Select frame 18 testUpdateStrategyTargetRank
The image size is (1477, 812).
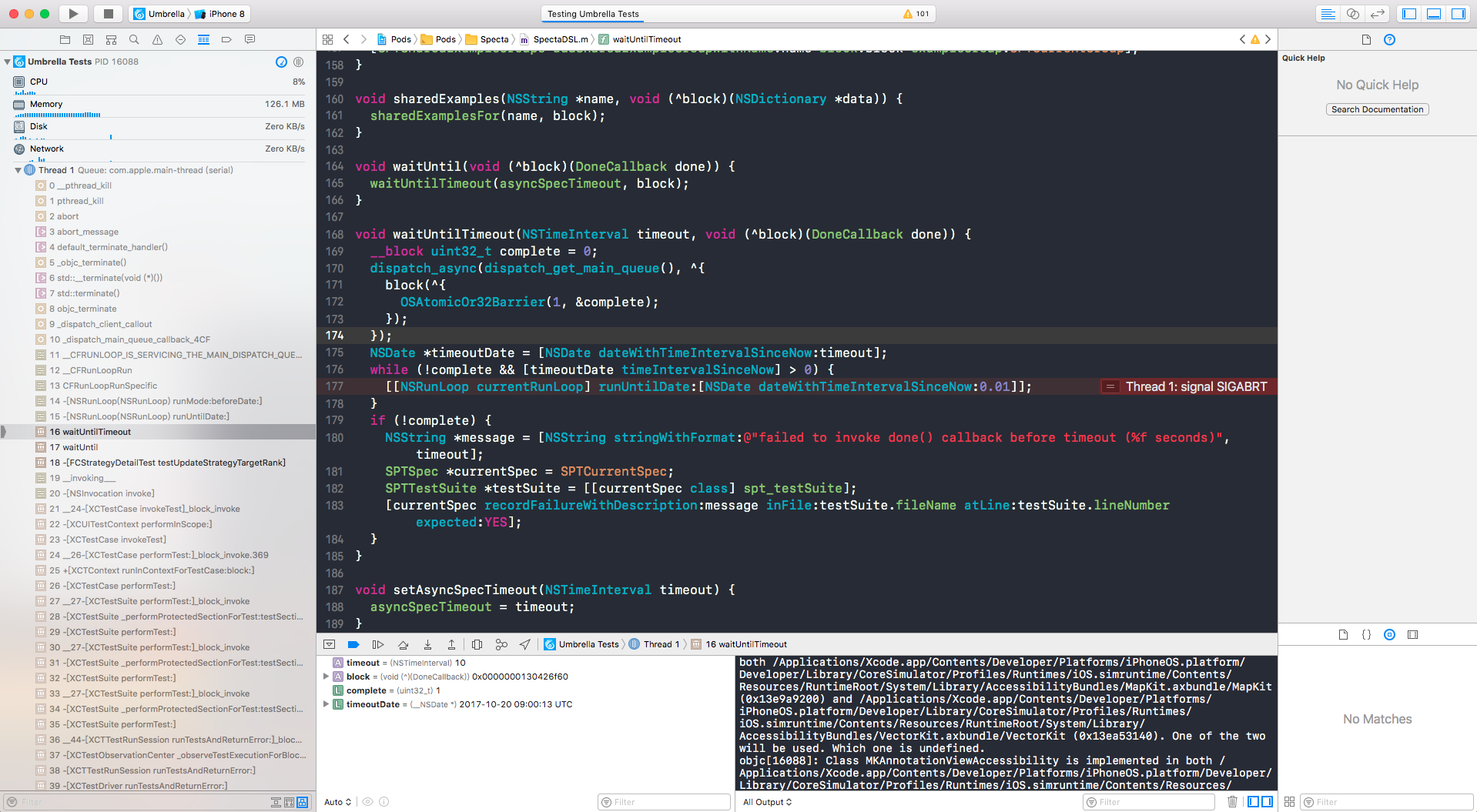(x=159, y=463)
